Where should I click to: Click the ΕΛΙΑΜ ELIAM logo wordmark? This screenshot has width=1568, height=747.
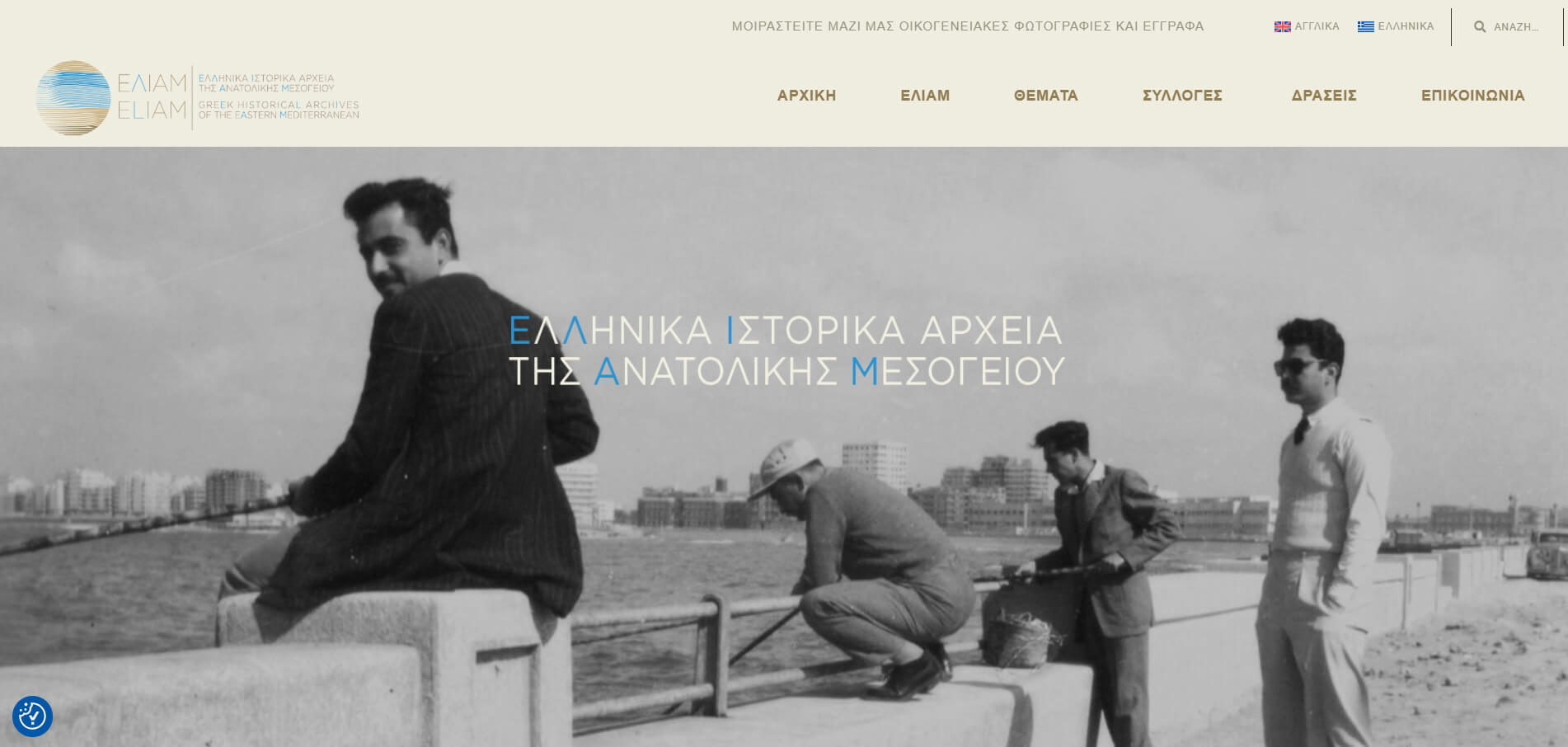point(152,96)
